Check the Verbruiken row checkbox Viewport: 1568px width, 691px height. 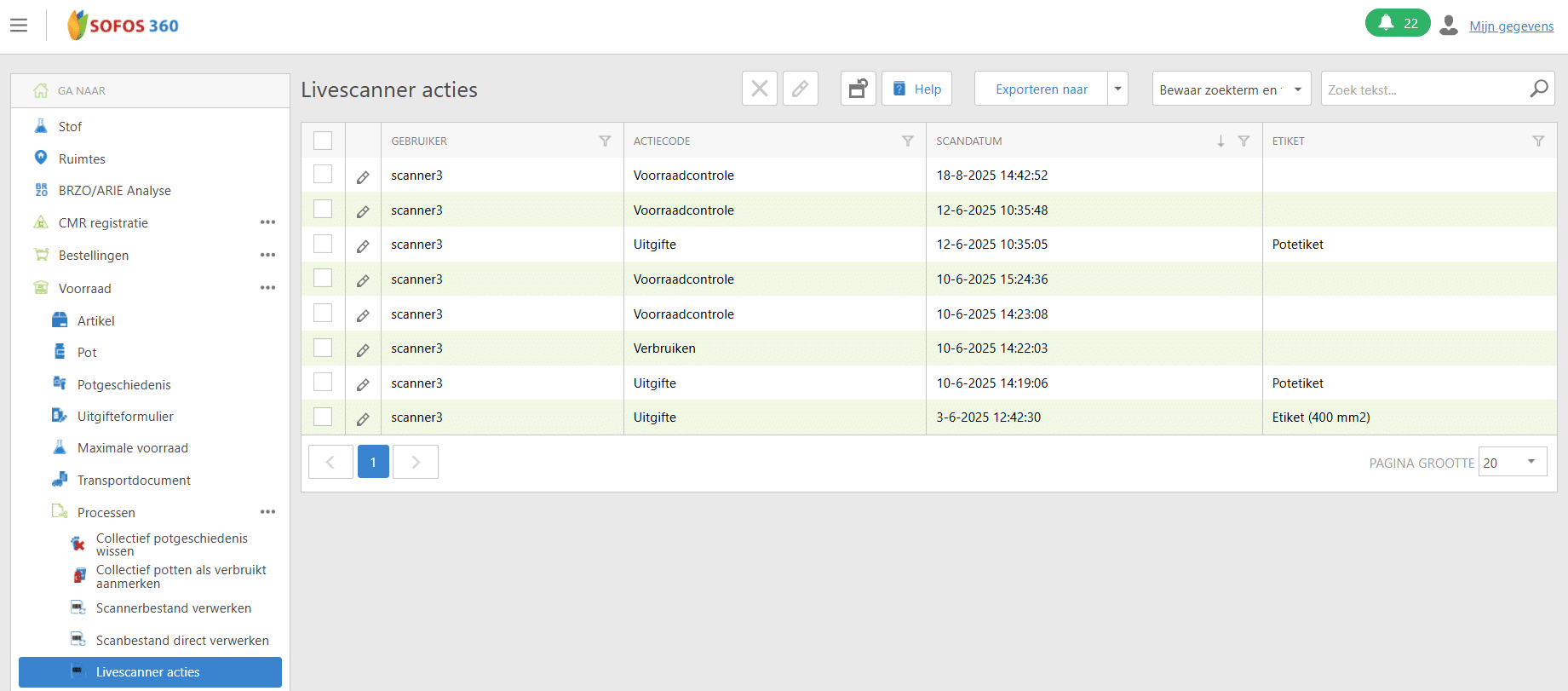(x=323, y=348)
